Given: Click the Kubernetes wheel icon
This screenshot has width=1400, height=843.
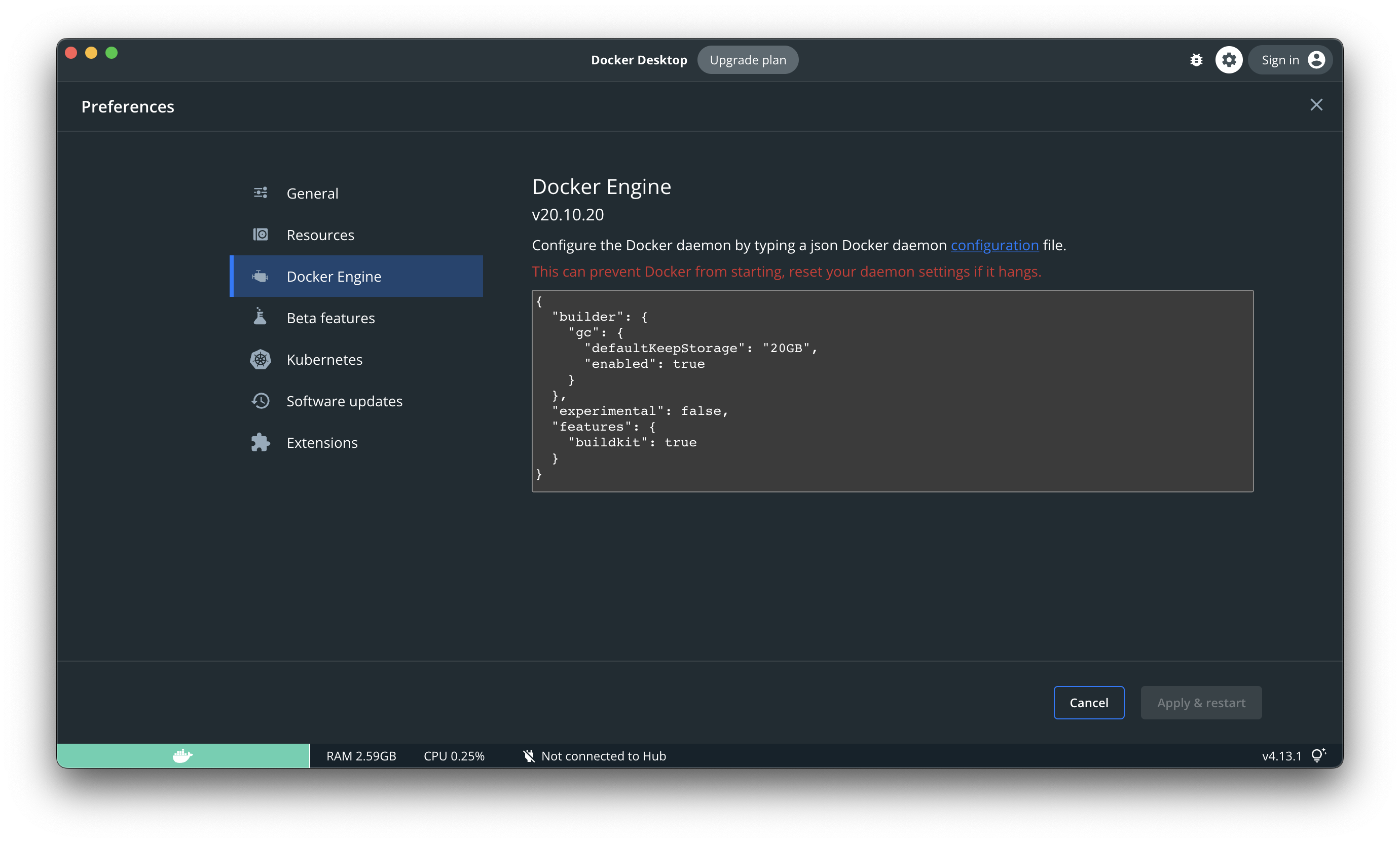Looking at the screenshot, I should pyautogui.click(x=260, y=360).
